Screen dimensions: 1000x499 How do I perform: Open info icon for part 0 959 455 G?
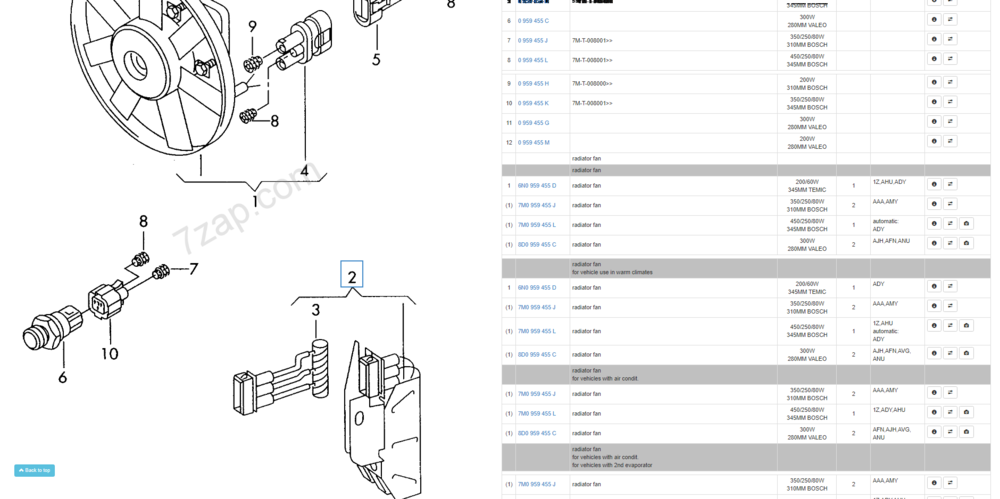tap(934, 121)
